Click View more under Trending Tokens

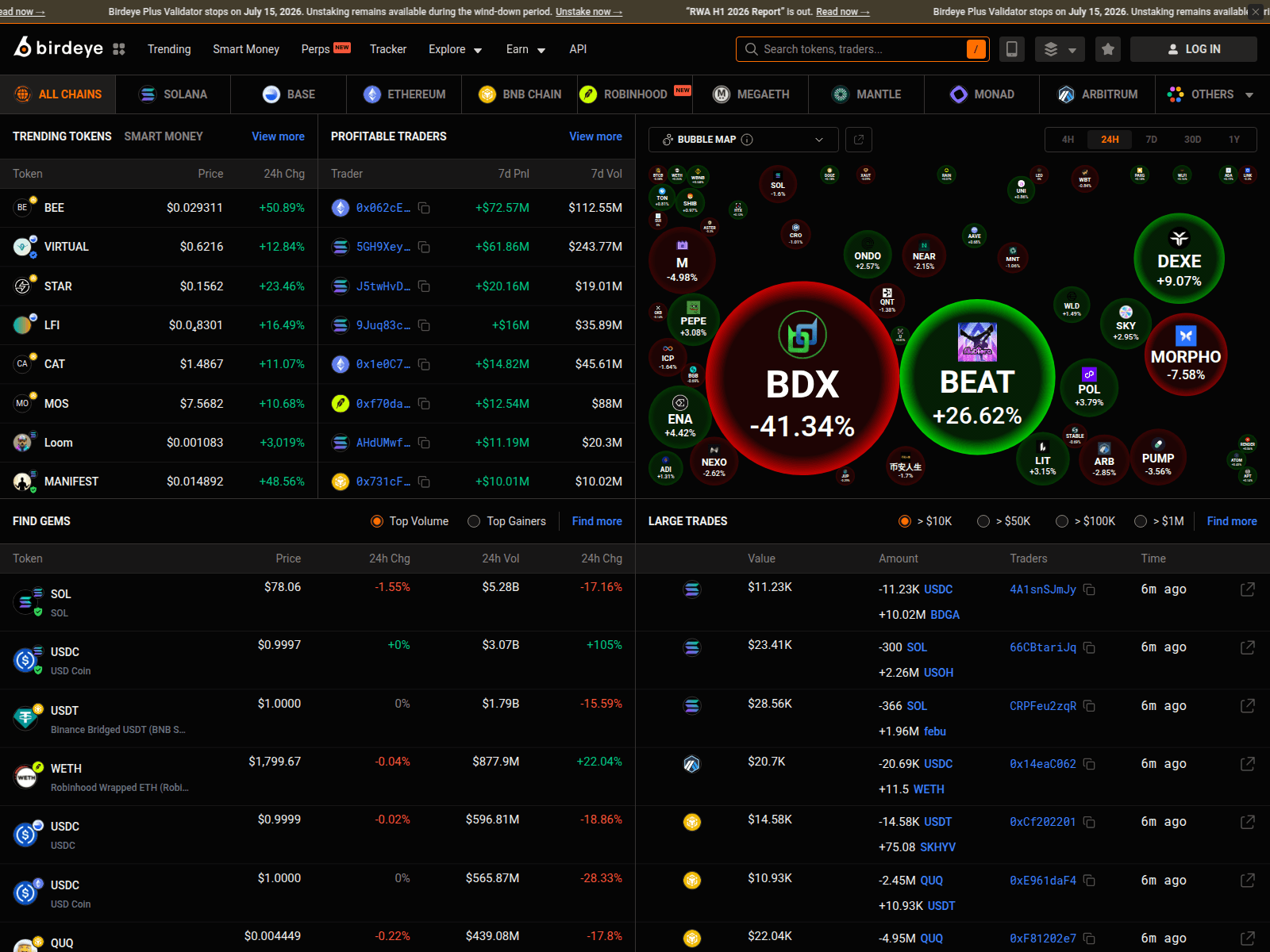click(278, 136)
